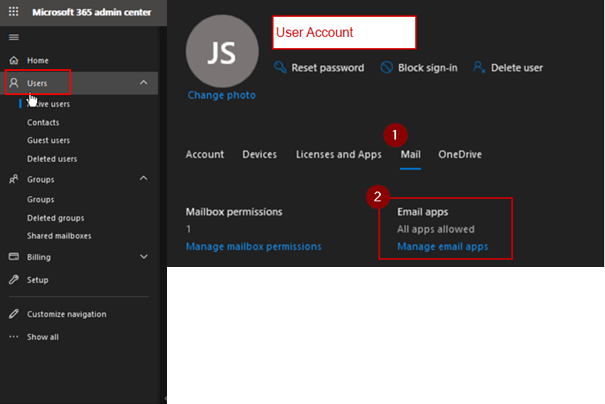The image size is (605, 404).
Task: Open the app launcher grid icon
Action: point(14,12)
